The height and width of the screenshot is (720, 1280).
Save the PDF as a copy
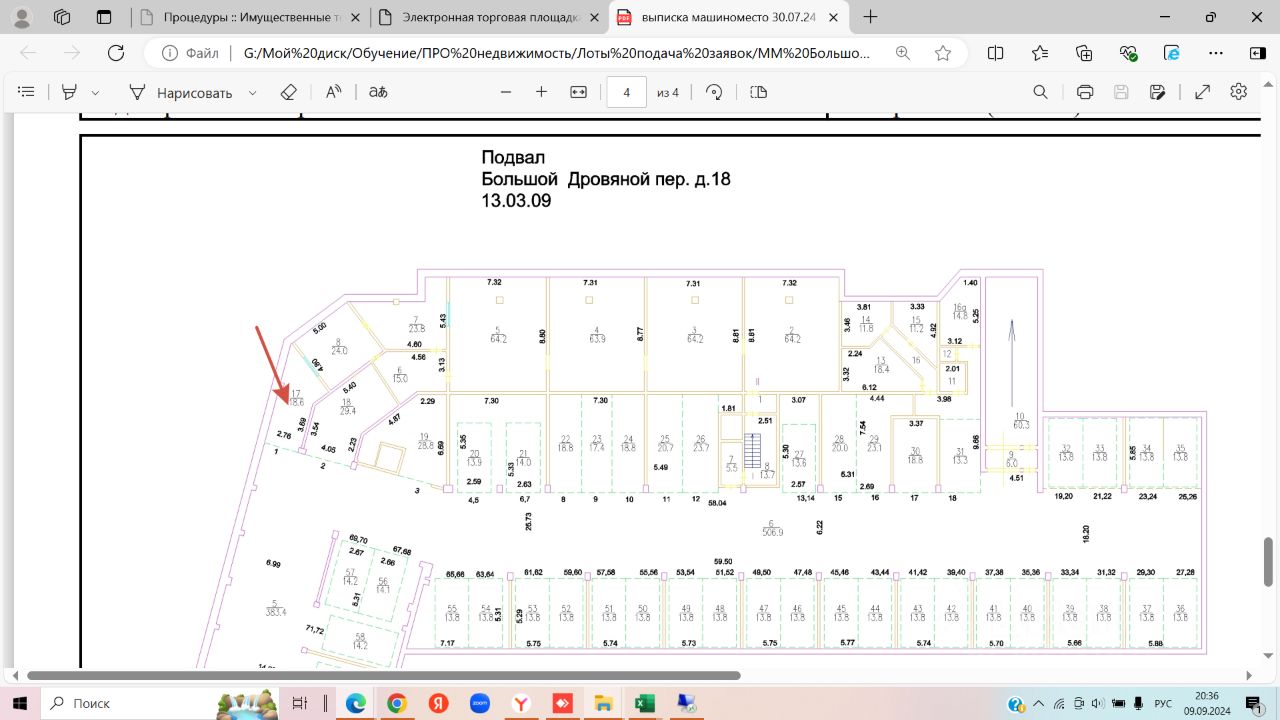pos(1158,92)
